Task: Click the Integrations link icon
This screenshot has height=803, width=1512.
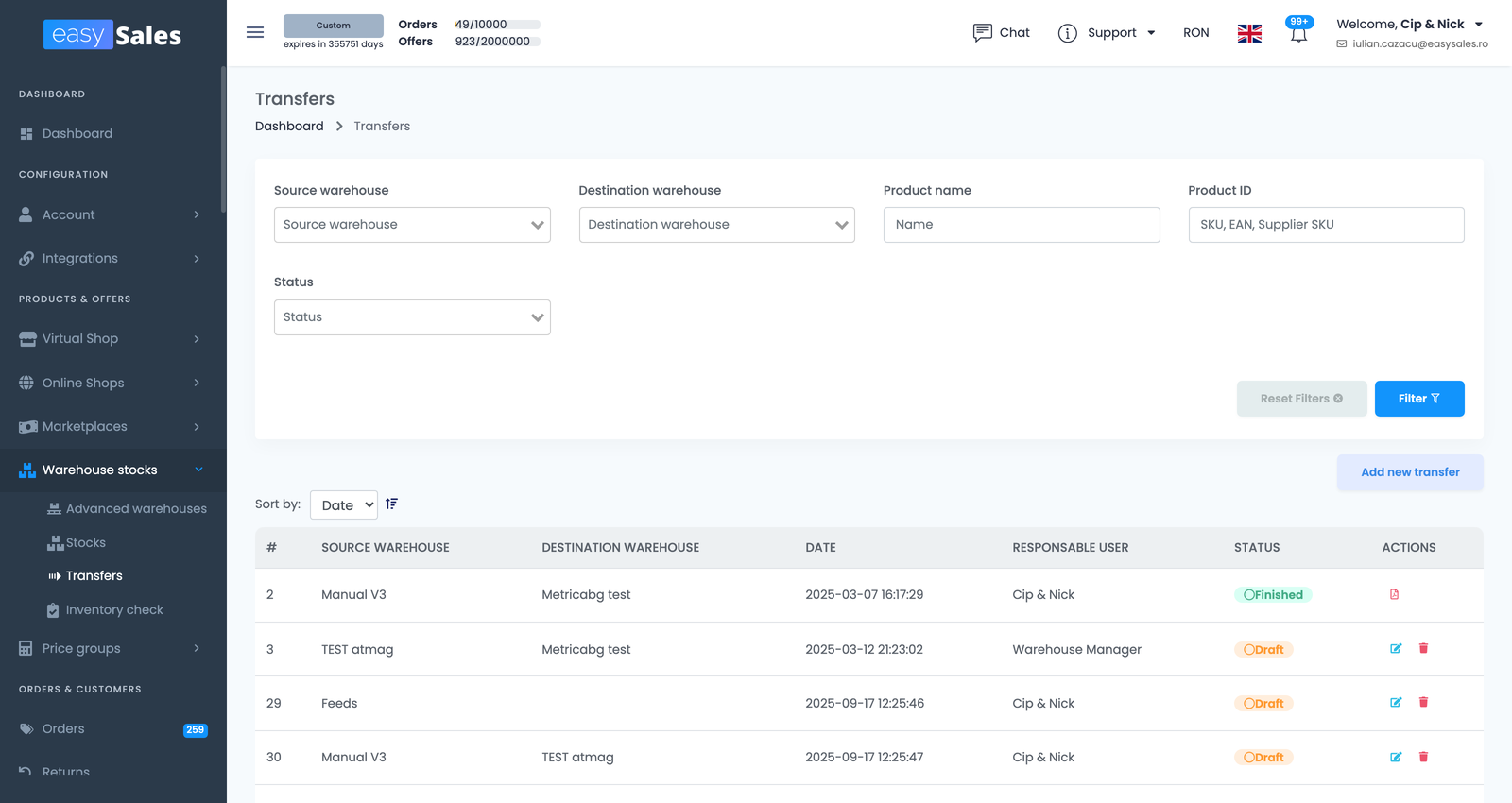Action: (26, 259)
